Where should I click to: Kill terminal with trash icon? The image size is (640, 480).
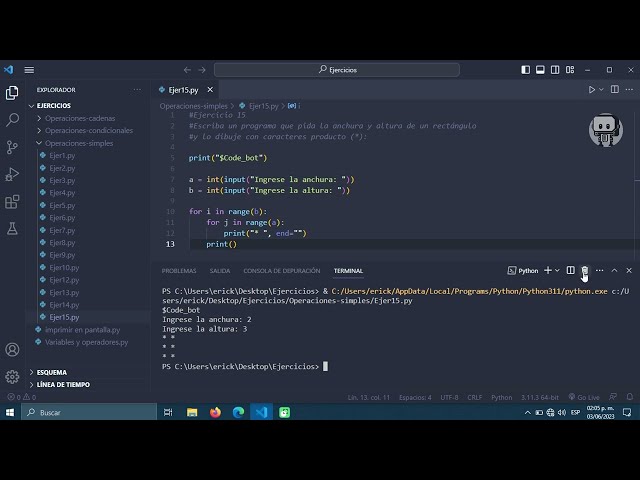585,270
